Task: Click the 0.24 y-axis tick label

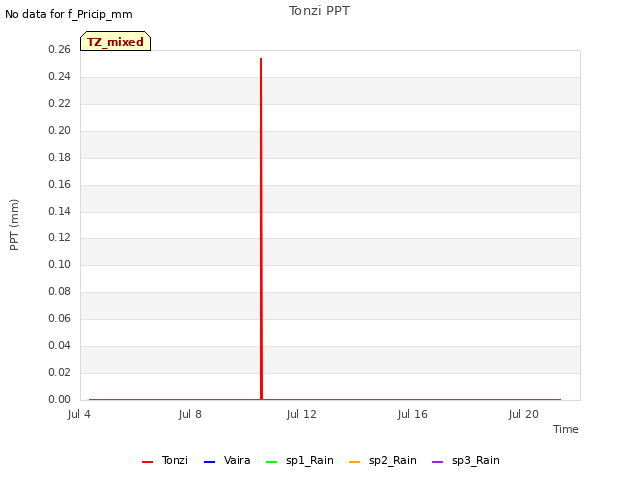Action: click(x=60, y=76)
